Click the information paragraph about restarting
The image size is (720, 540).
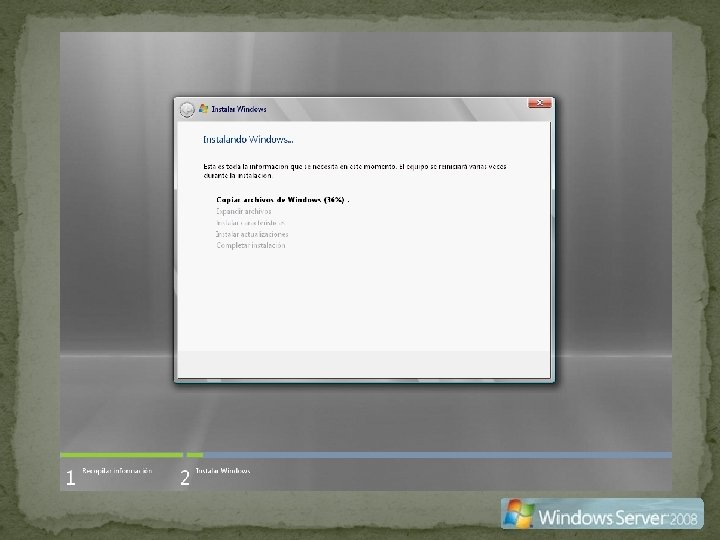pos(354,171)
